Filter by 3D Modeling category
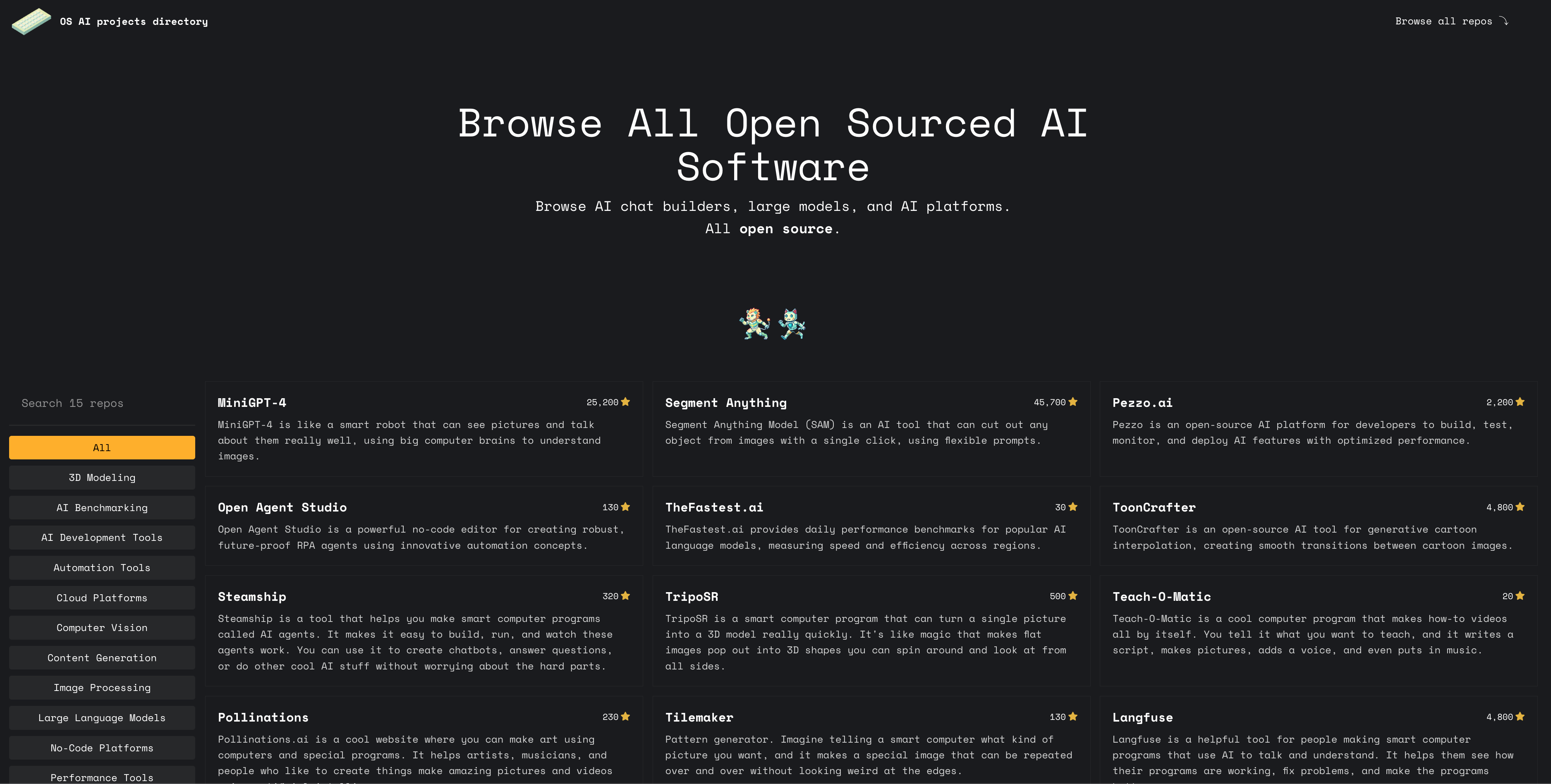The image size is (1551, 784). coord(102,478)
